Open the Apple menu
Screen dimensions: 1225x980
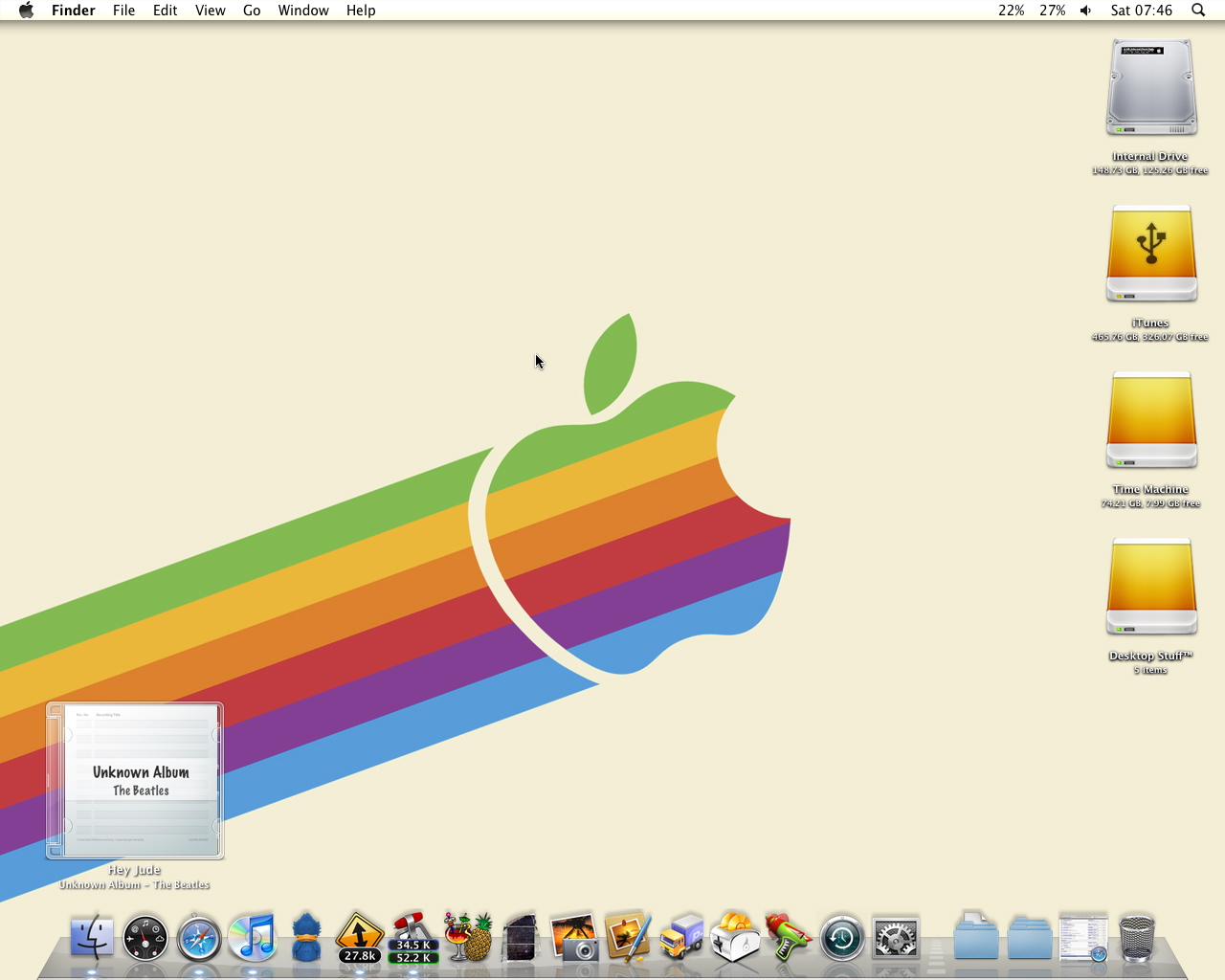(x=26, y=11)
